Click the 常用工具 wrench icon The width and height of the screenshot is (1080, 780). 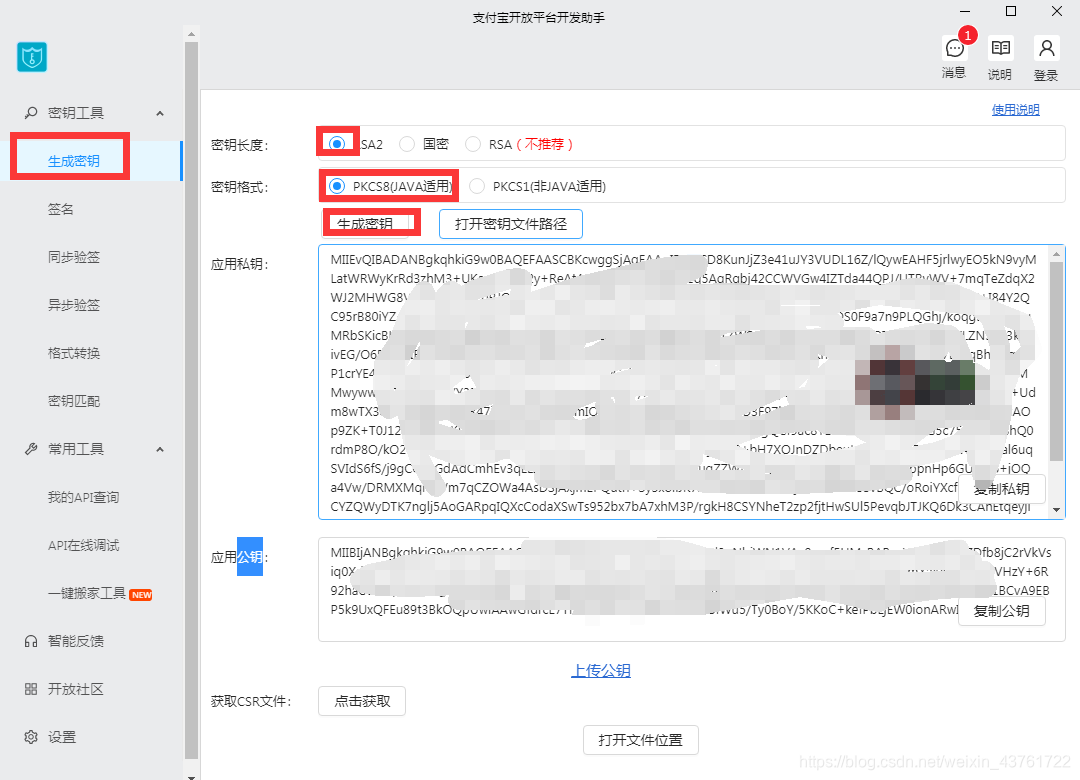click(31, 449)
